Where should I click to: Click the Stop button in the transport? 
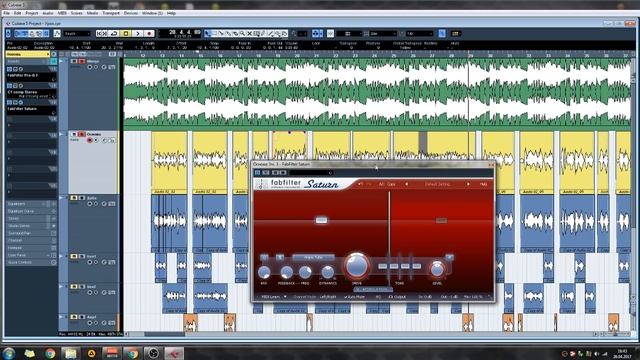pyautogui.click(x=126, y=33)
